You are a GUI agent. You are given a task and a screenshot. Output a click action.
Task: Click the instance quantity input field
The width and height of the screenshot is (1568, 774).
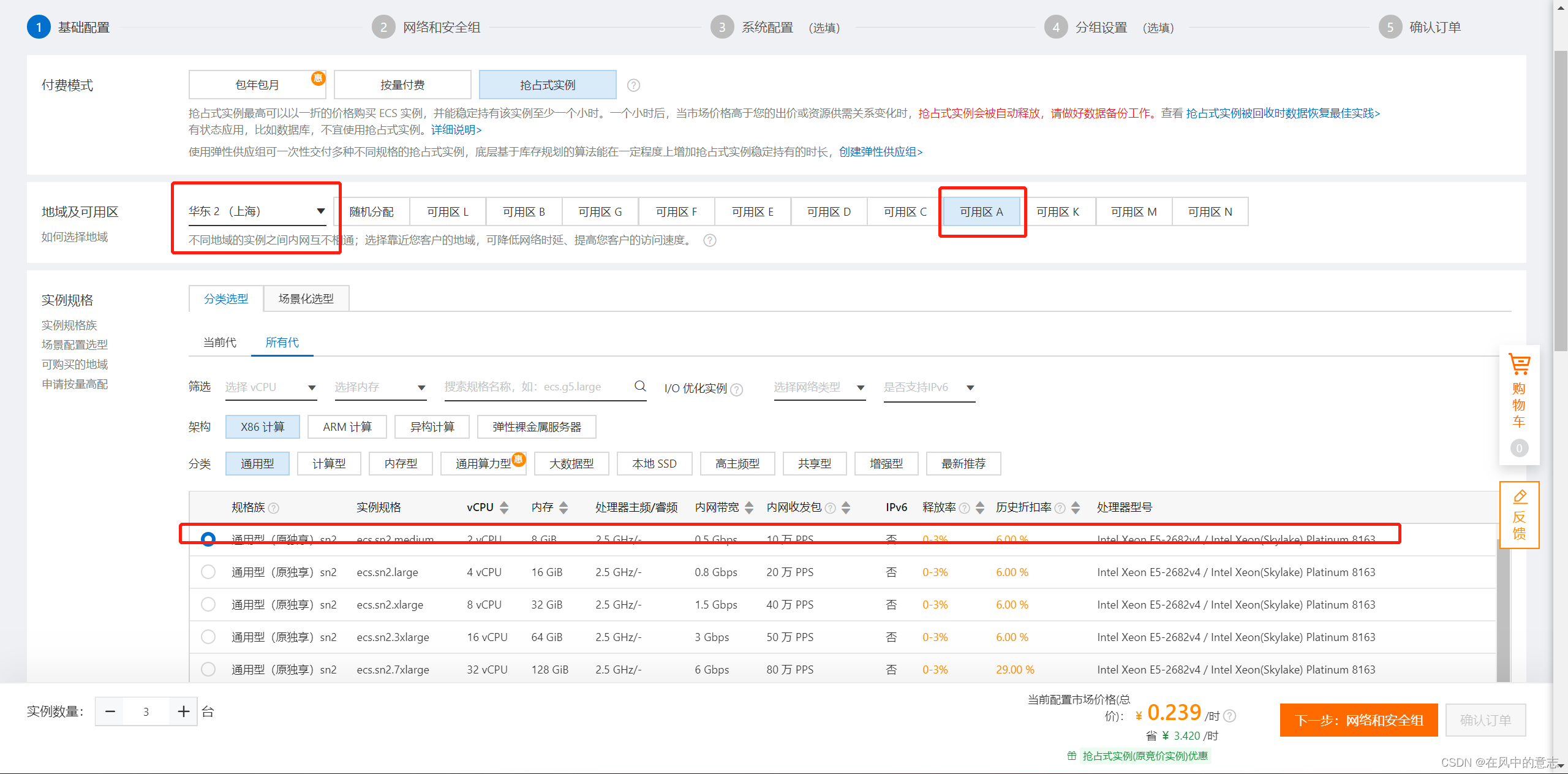click(146, 711)
